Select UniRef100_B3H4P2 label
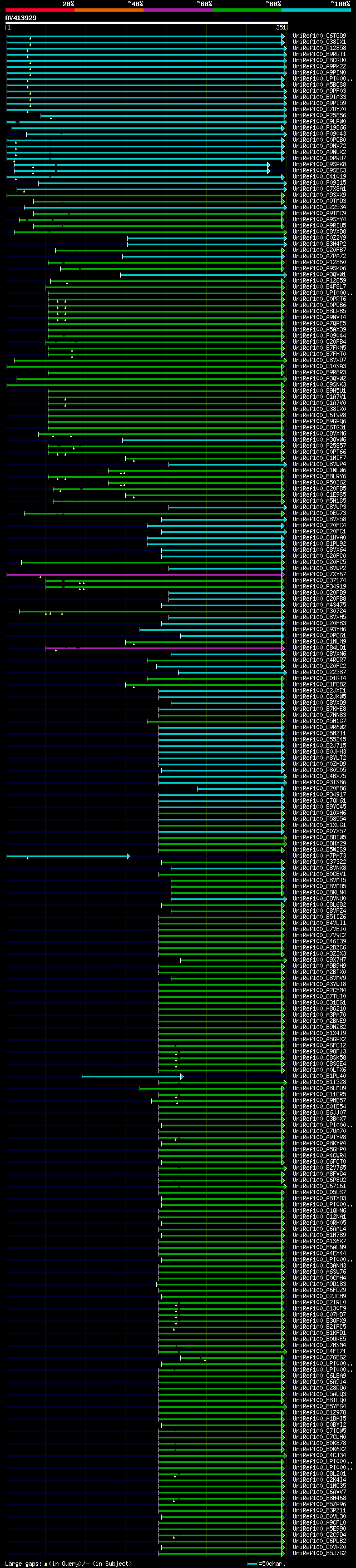The image size is (356, 1568). (319, 244)
